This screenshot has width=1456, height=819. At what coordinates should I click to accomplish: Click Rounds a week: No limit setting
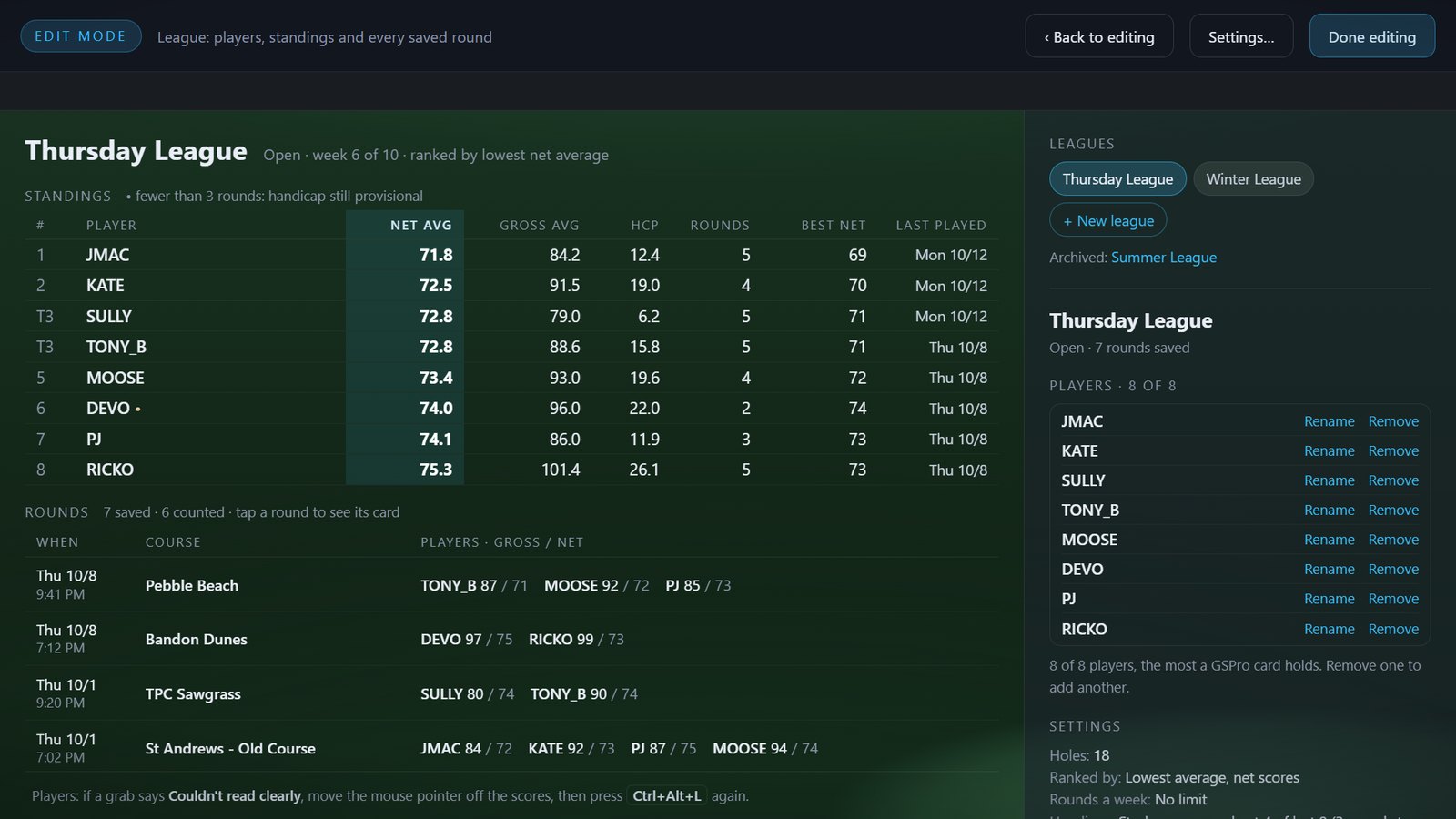(x=1128, y=799)
